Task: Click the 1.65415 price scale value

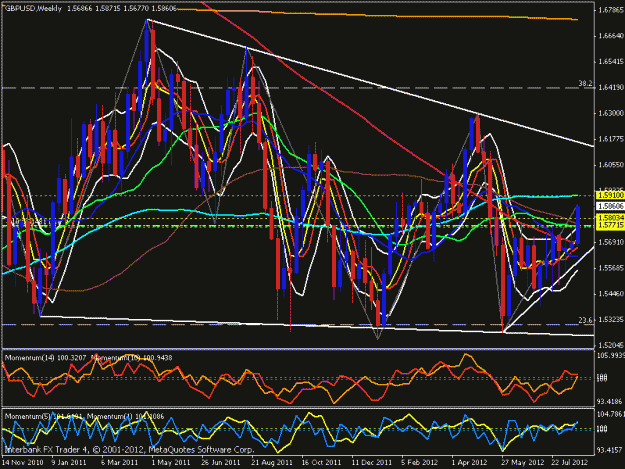Action: click(611, 61)
